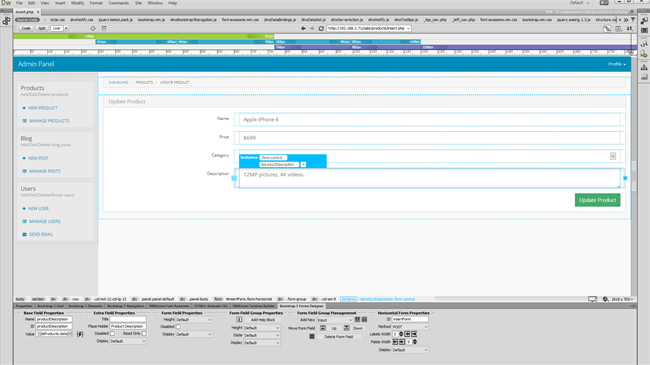Open the Method POST dropdown
The image size is (650, 365).
coord(410,327)
